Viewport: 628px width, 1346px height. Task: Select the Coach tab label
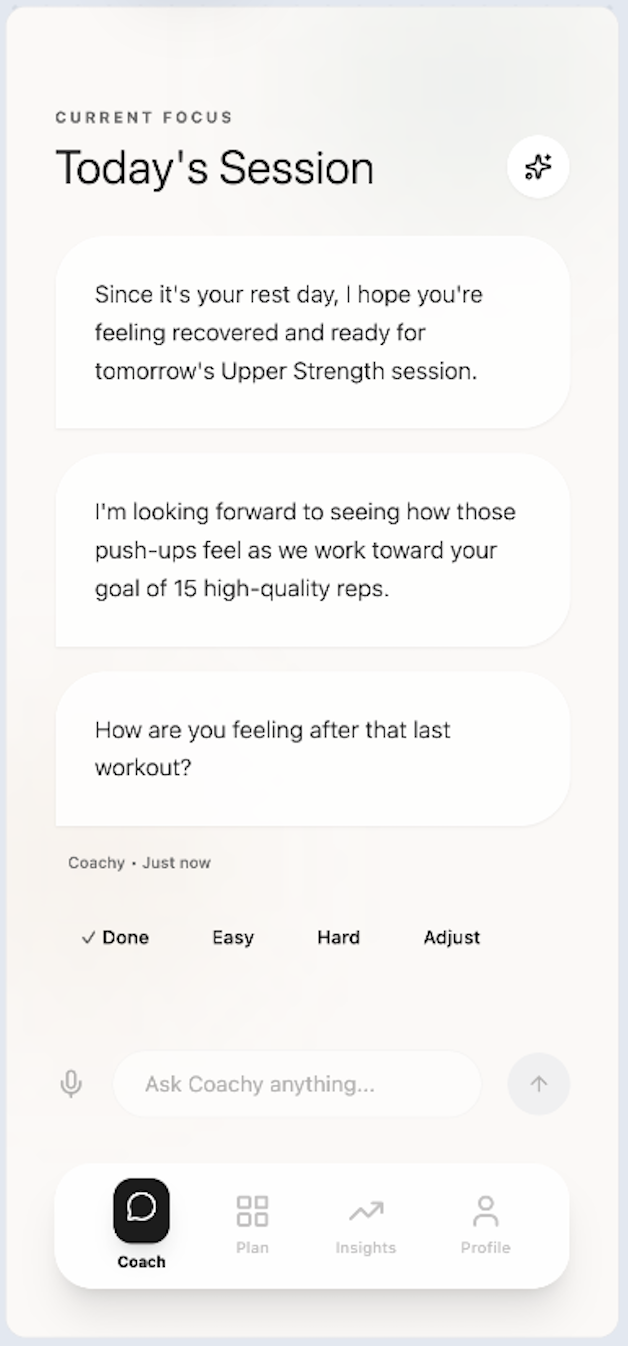pos(141,1262)
